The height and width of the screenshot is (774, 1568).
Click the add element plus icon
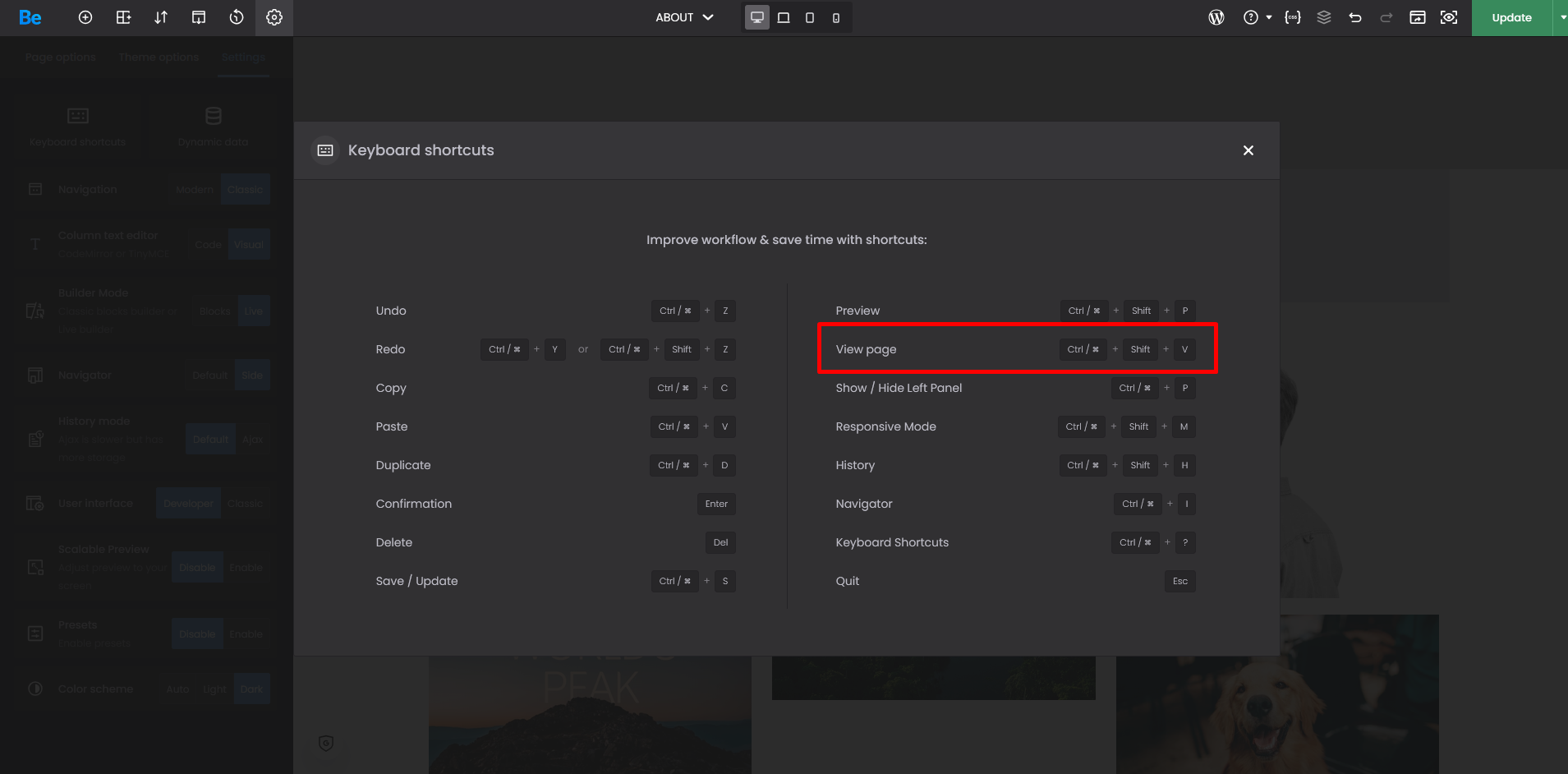pyautogui.click(x=85, y=17)
